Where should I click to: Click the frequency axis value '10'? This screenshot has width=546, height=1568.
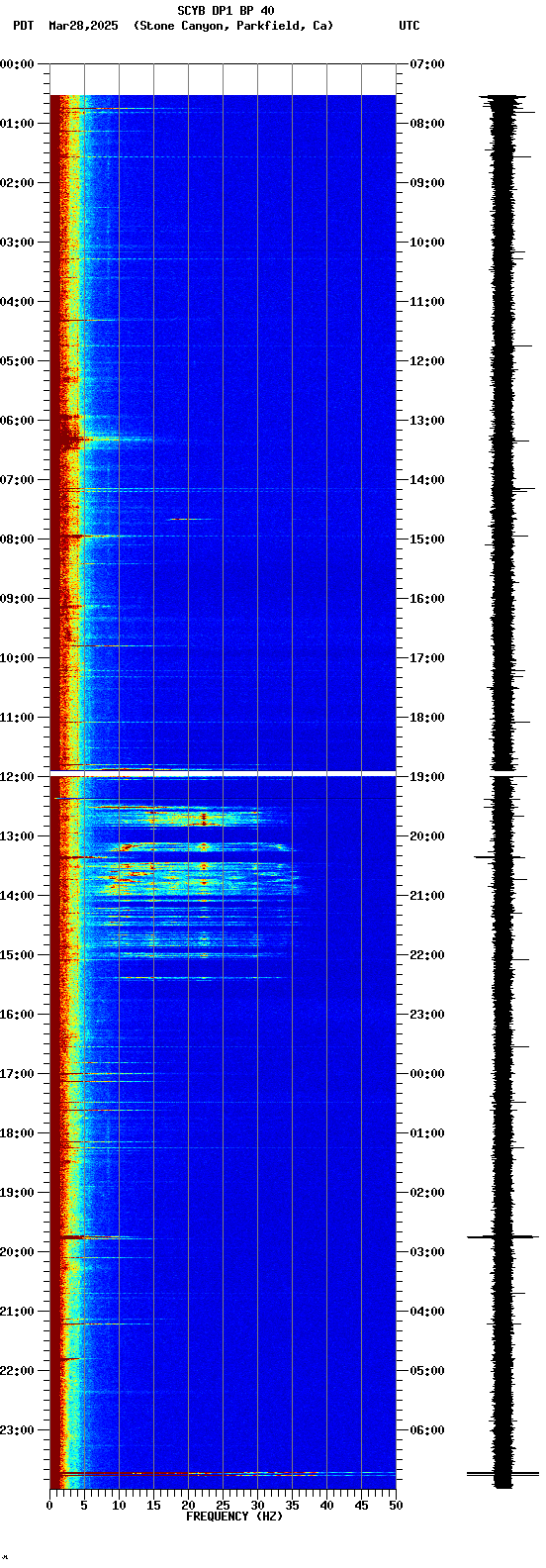point(119,1506)
